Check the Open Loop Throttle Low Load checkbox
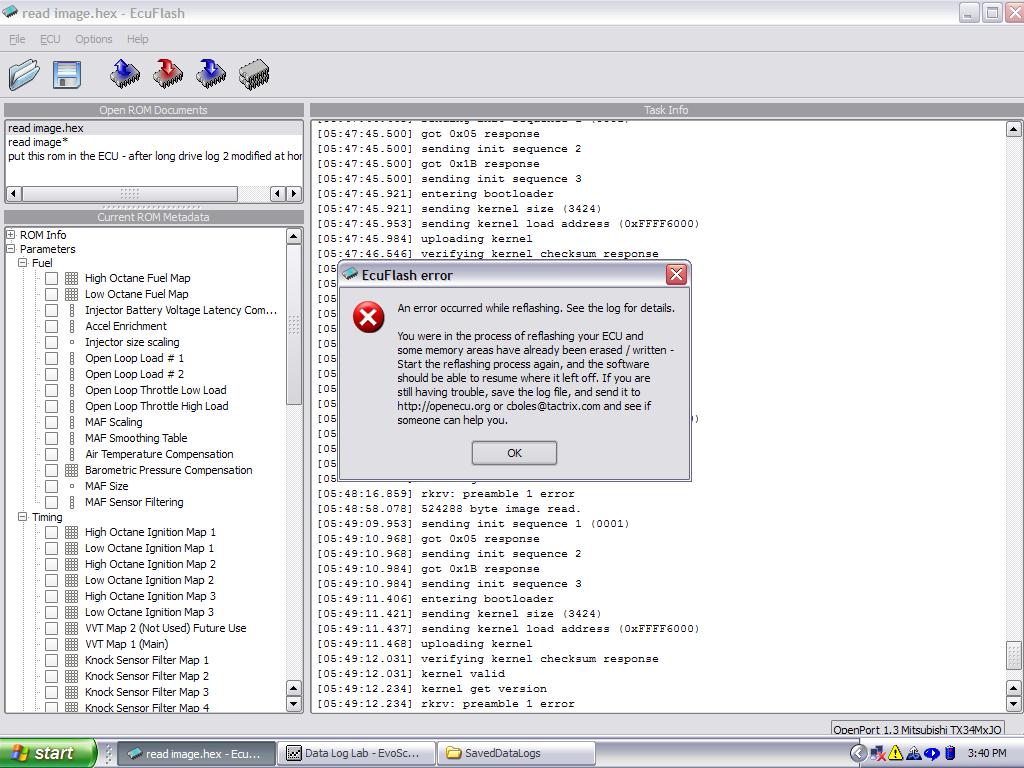Image resolution: width=1024 pixels, height=768 pixels. point(52,391)
